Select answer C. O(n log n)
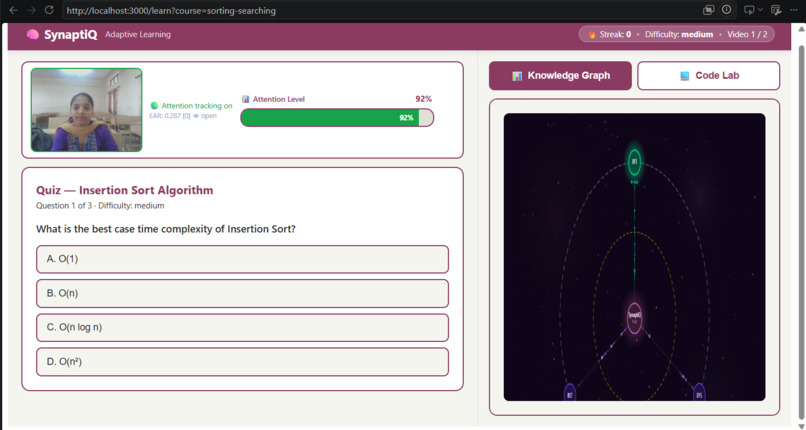 tap(242, 327)
